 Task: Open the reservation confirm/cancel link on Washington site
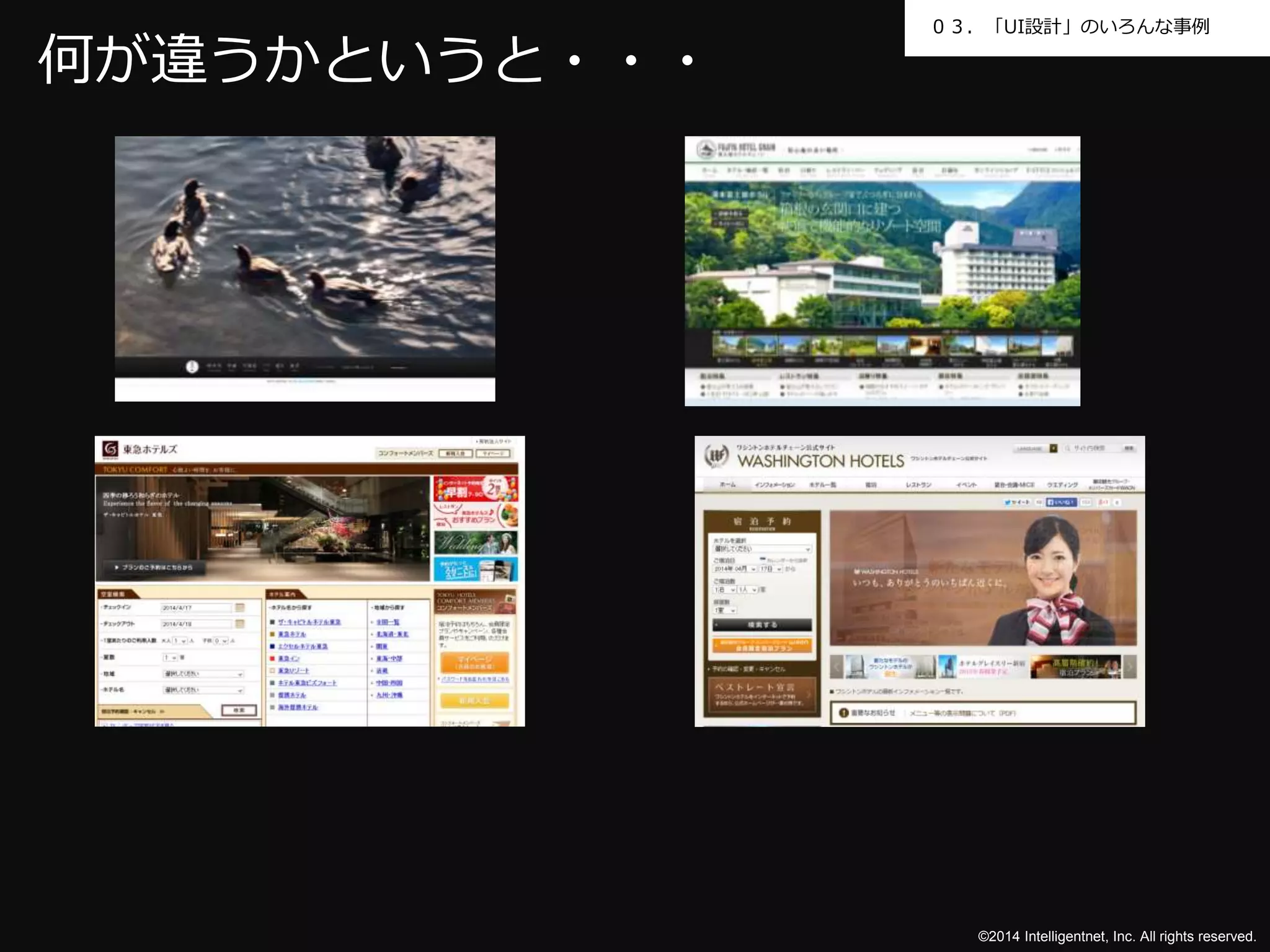(747, 669)
